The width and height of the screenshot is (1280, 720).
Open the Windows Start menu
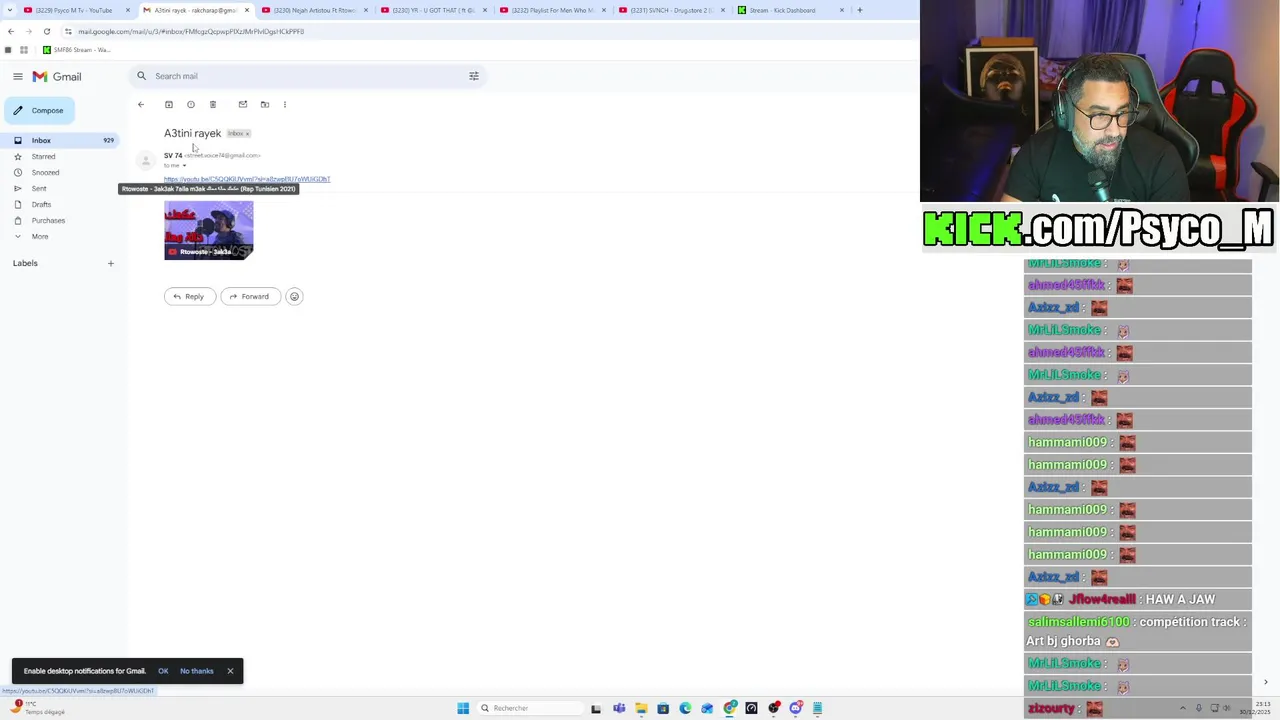point(463,708)
